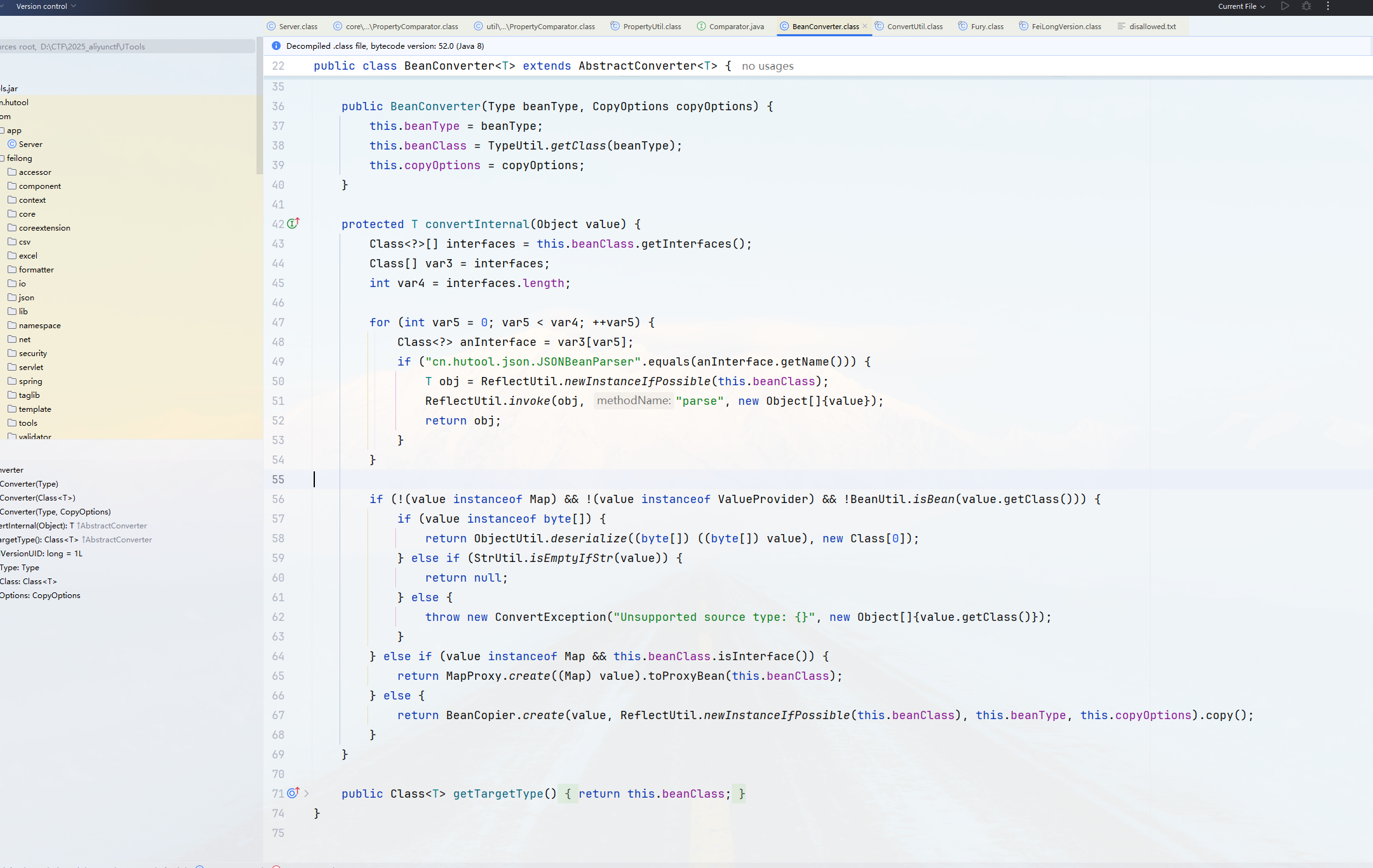Image resolution: width=1373 pixels, height=868 pixels.
Task: Select the VersionUID: long = 1L field
Action: click(42, 553)
